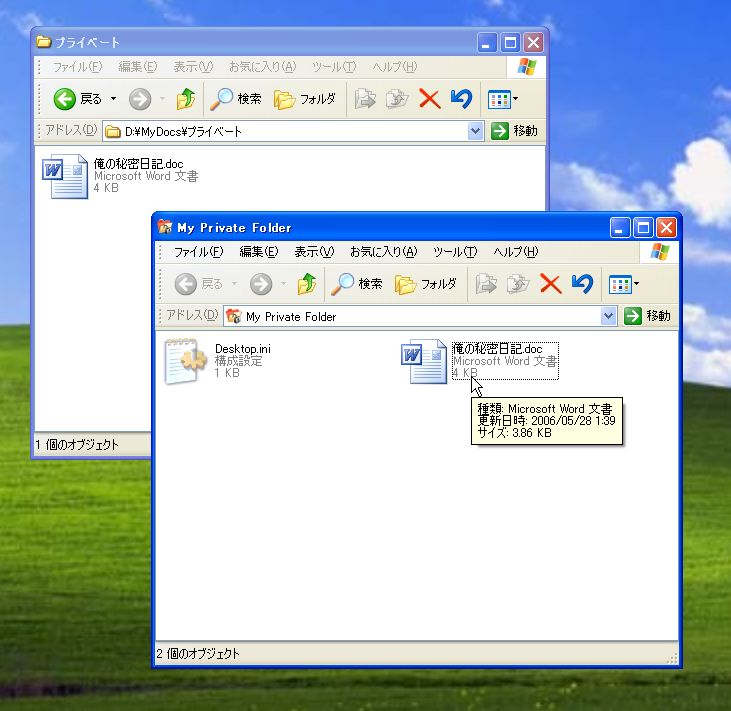Click Forward arrow in My Private Folder window
This screenshot has height=711, width=731.
point(261,284)
